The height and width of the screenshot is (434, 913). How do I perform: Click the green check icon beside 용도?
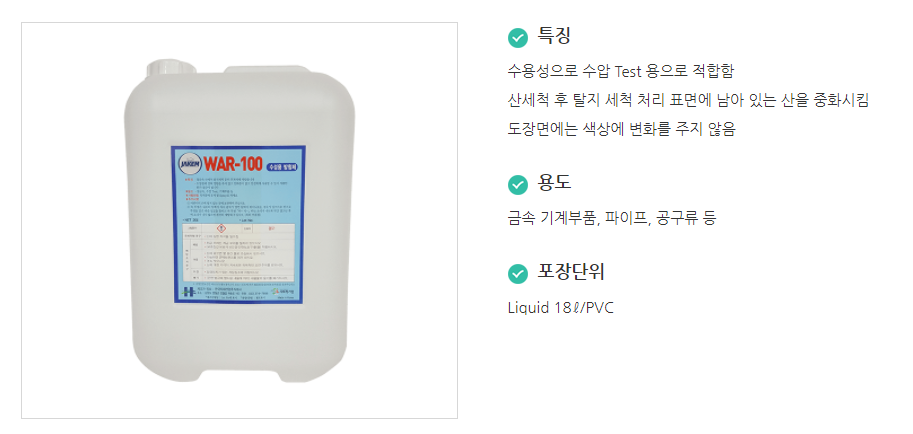[x=518, y=185]
